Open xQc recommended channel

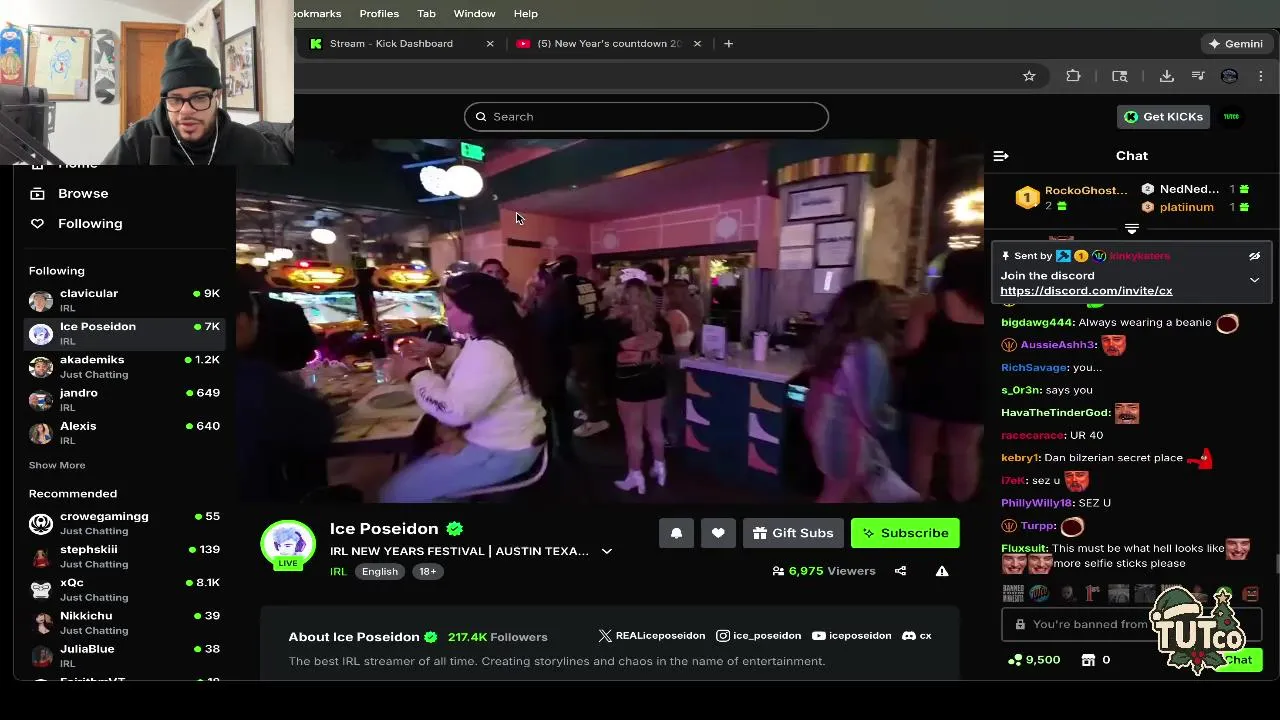pyautogui.click(x=124, y=589)
